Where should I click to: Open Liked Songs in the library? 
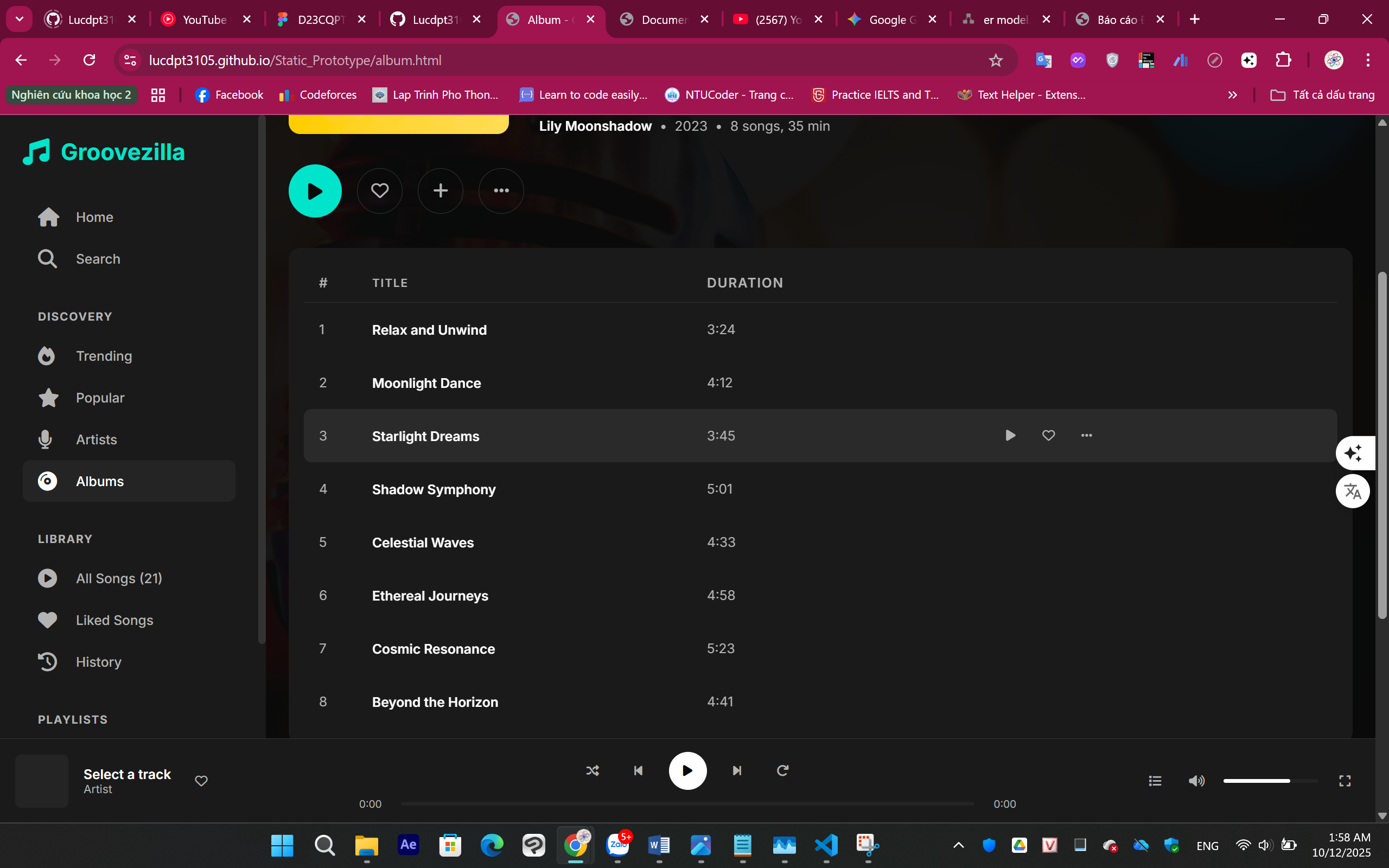(x=114, y=620)
